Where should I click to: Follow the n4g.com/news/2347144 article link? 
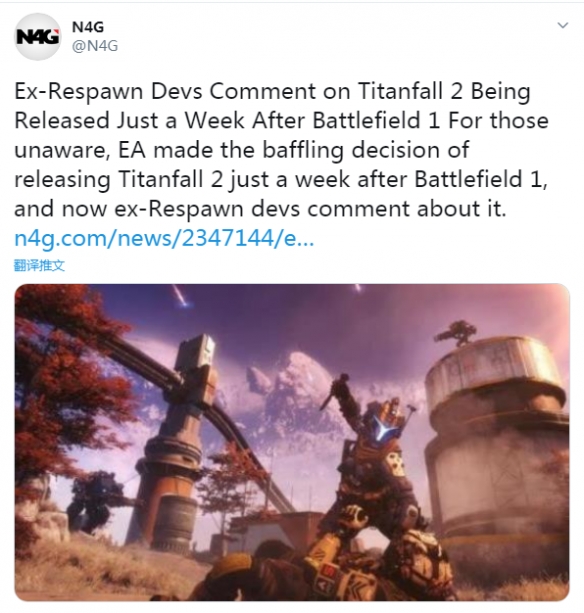(164, 238)
